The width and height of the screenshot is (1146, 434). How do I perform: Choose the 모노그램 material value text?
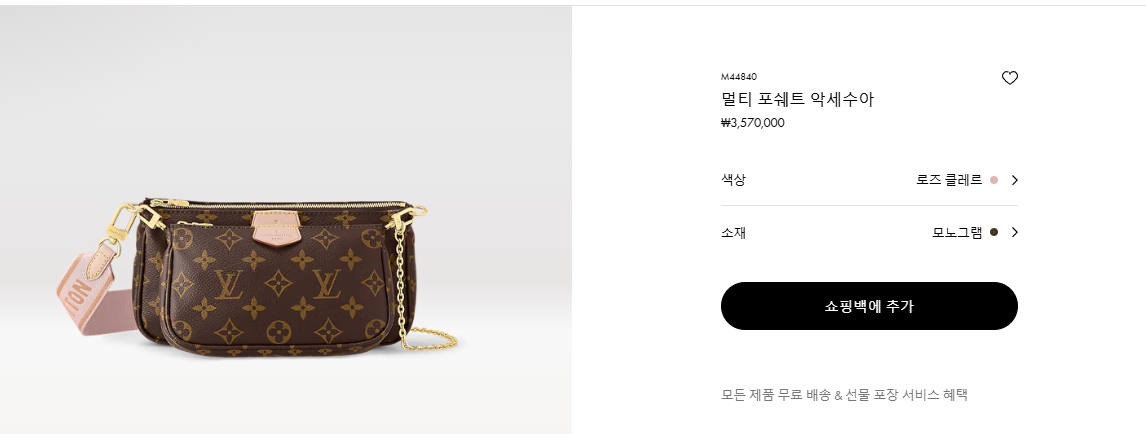tap(957, 232)
